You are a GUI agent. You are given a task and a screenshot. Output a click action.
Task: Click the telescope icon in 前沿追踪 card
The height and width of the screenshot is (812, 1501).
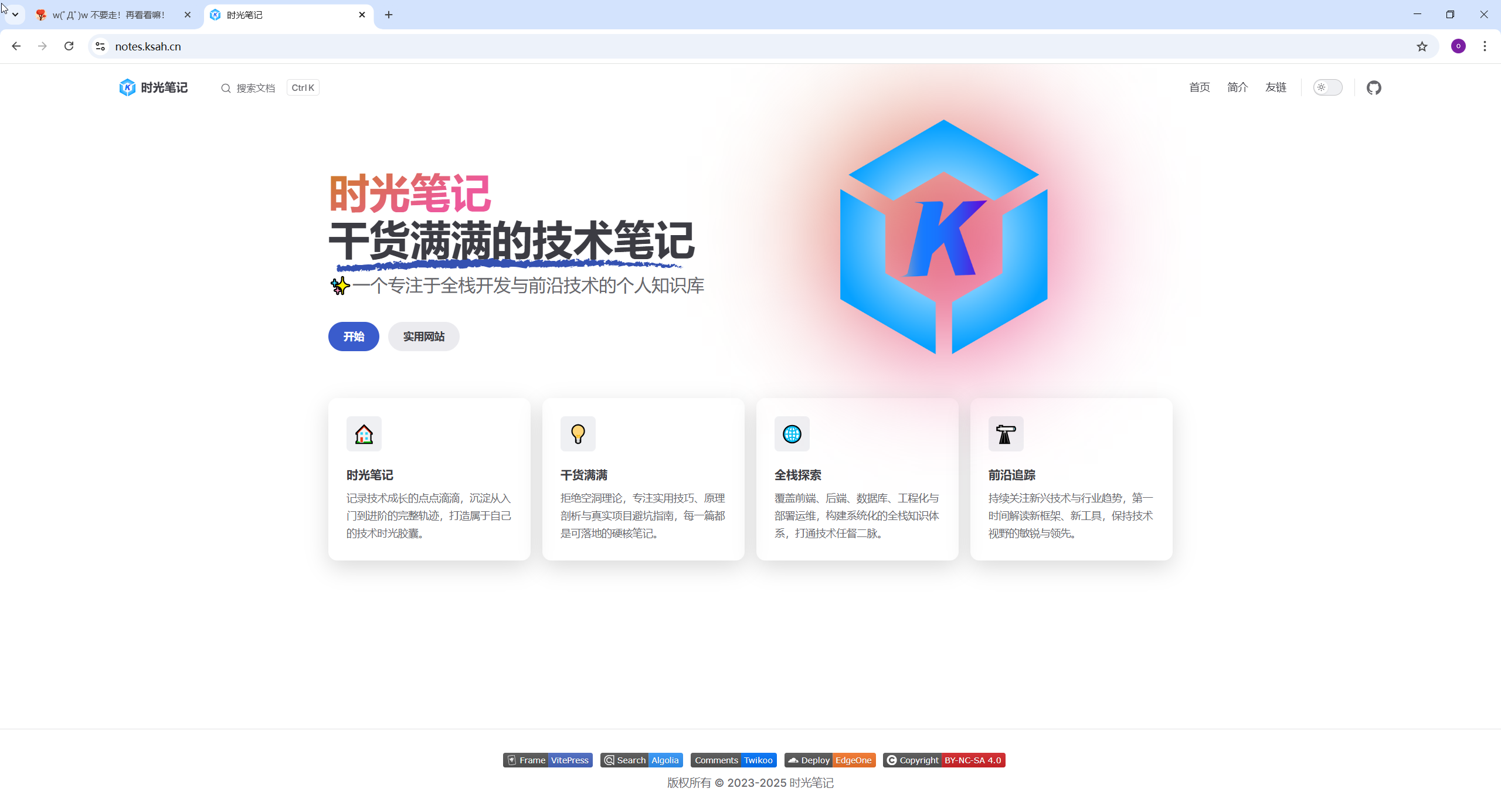[1006, 434]
